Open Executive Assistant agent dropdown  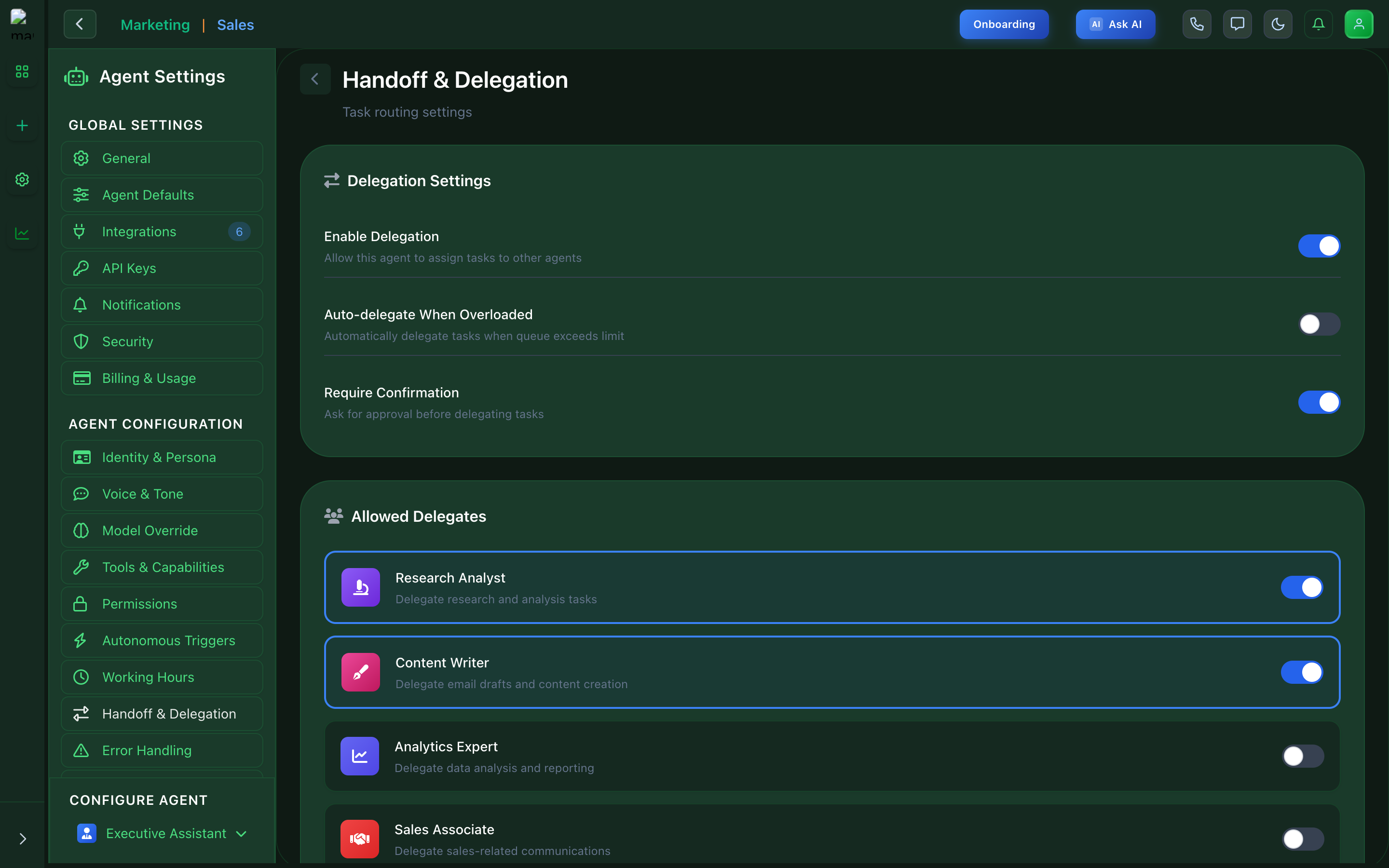tap(162, 834)
